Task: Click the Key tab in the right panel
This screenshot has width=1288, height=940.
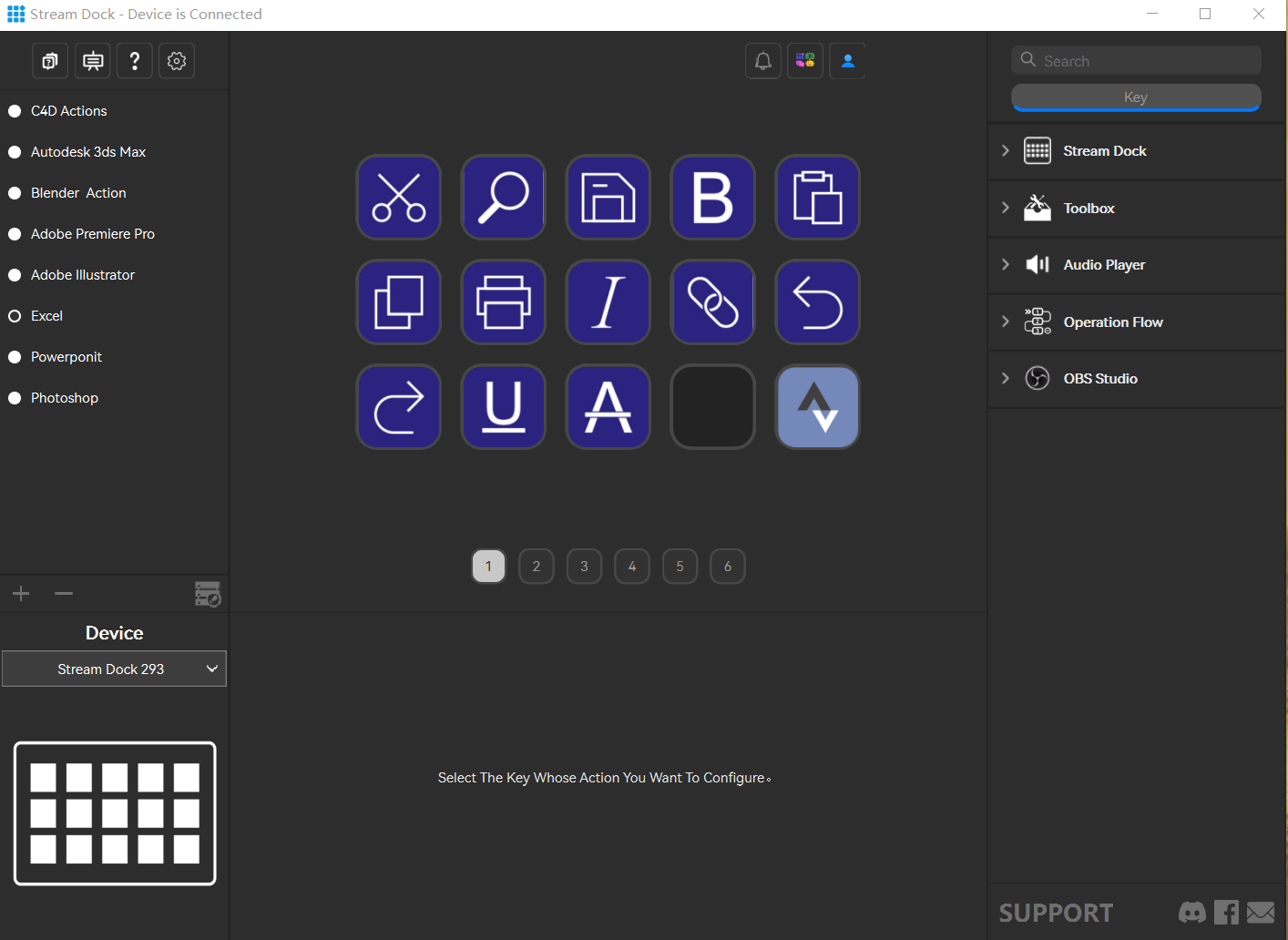Action: [x=1136, y=97]
